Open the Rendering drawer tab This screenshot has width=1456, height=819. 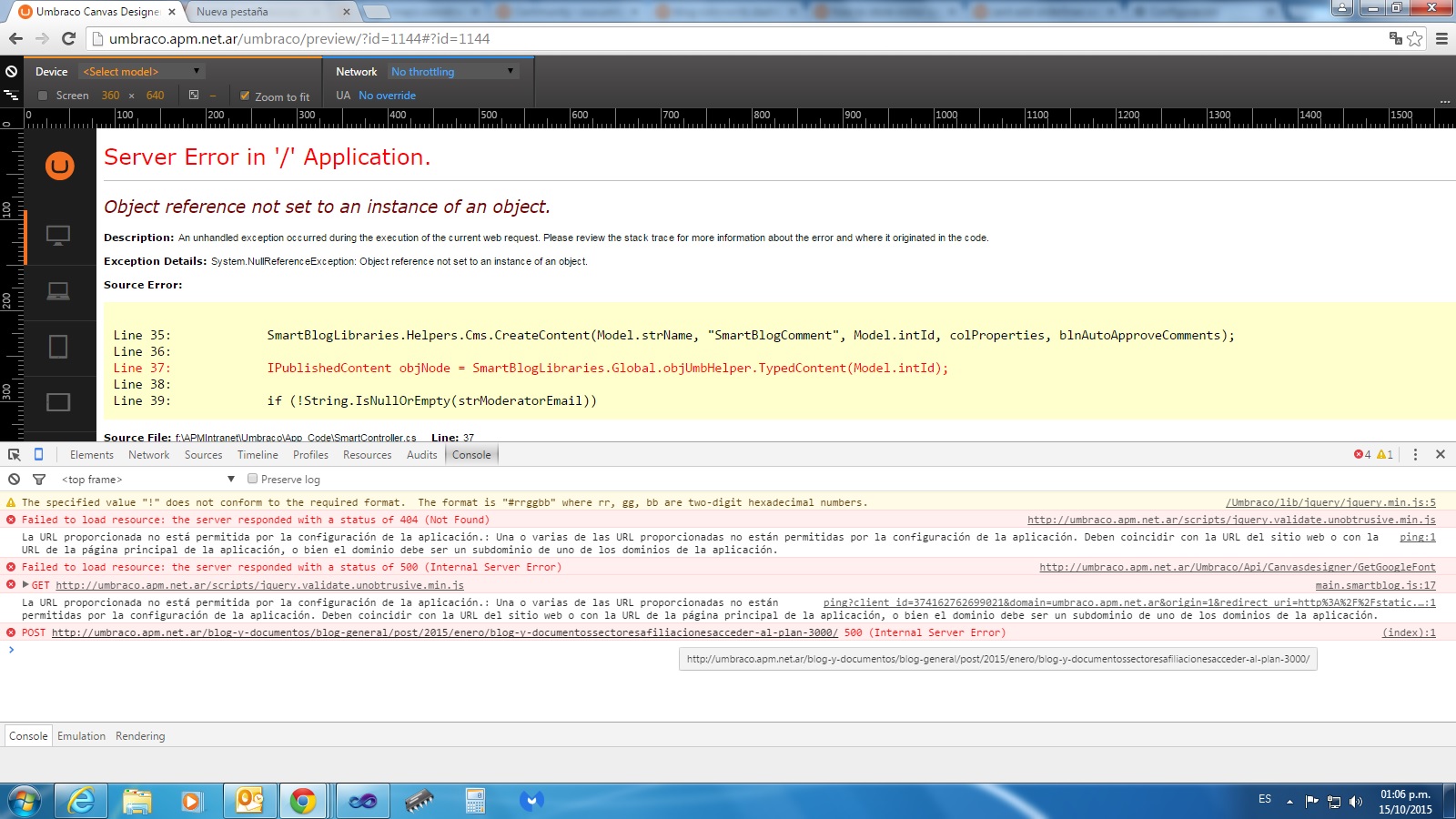click(140, 735)
